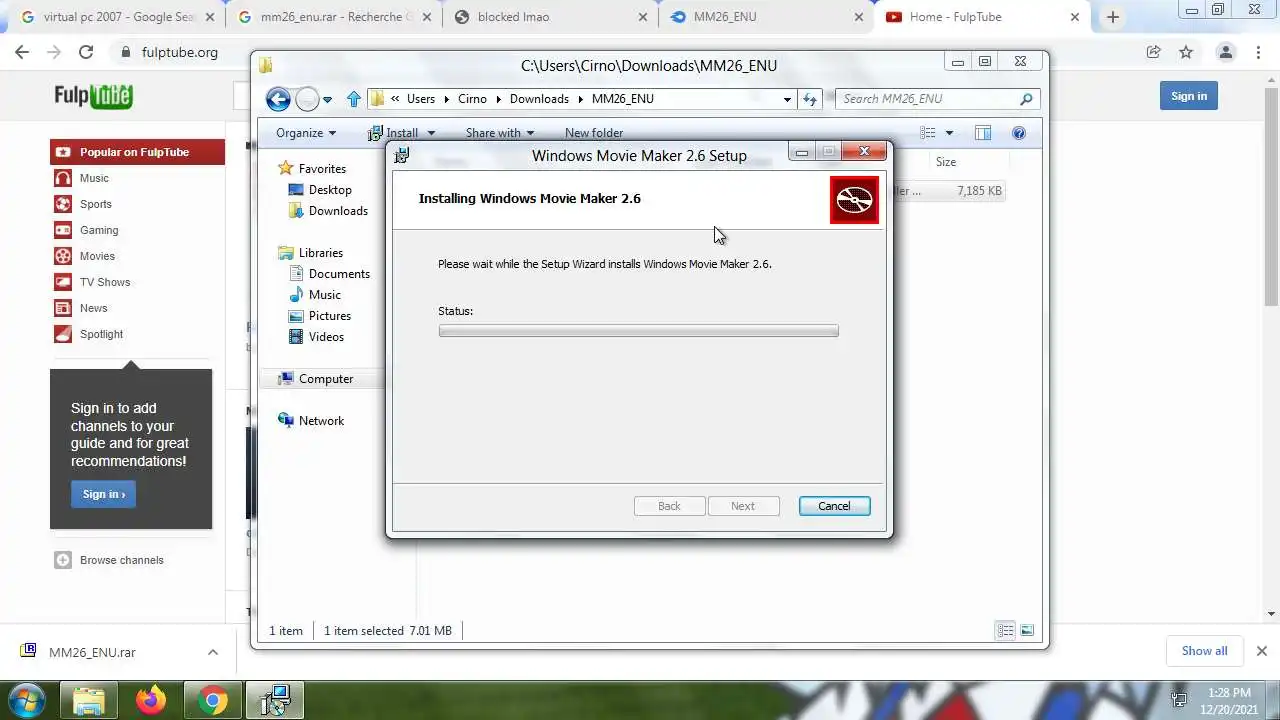This screenshot has height=720, width=1280.
Task: Open the Videos library
Action: [326, 337]
